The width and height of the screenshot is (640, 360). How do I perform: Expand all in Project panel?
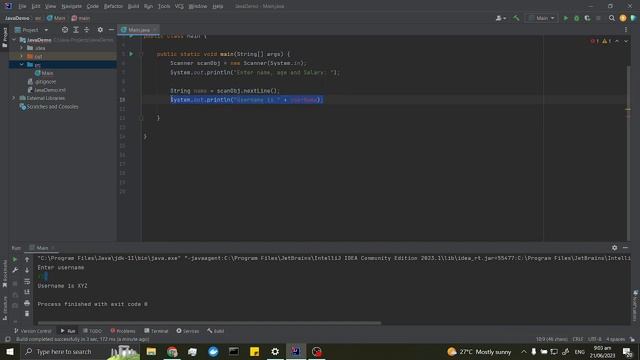(x=76, y=30)
